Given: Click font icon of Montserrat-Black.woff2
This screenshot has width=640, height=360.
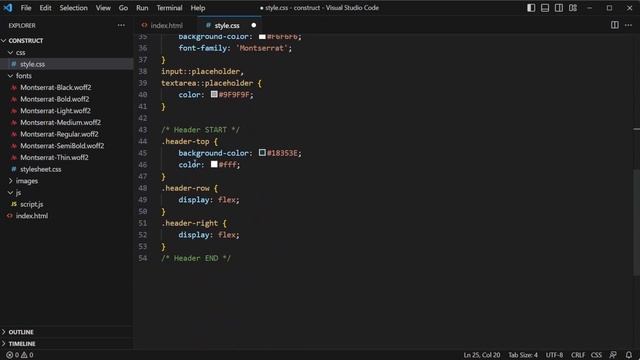Looking at the screenshot, I should (x=14, y=87).
